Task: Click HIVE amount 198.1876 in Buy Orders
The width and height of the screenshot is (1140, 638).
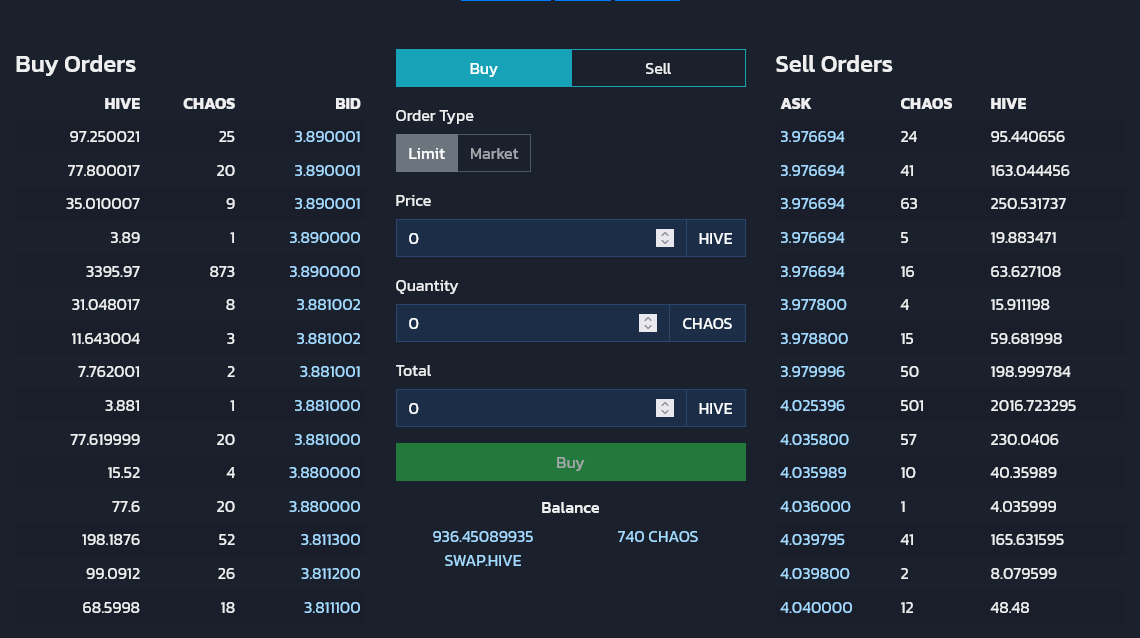Action: click(111, 540)
